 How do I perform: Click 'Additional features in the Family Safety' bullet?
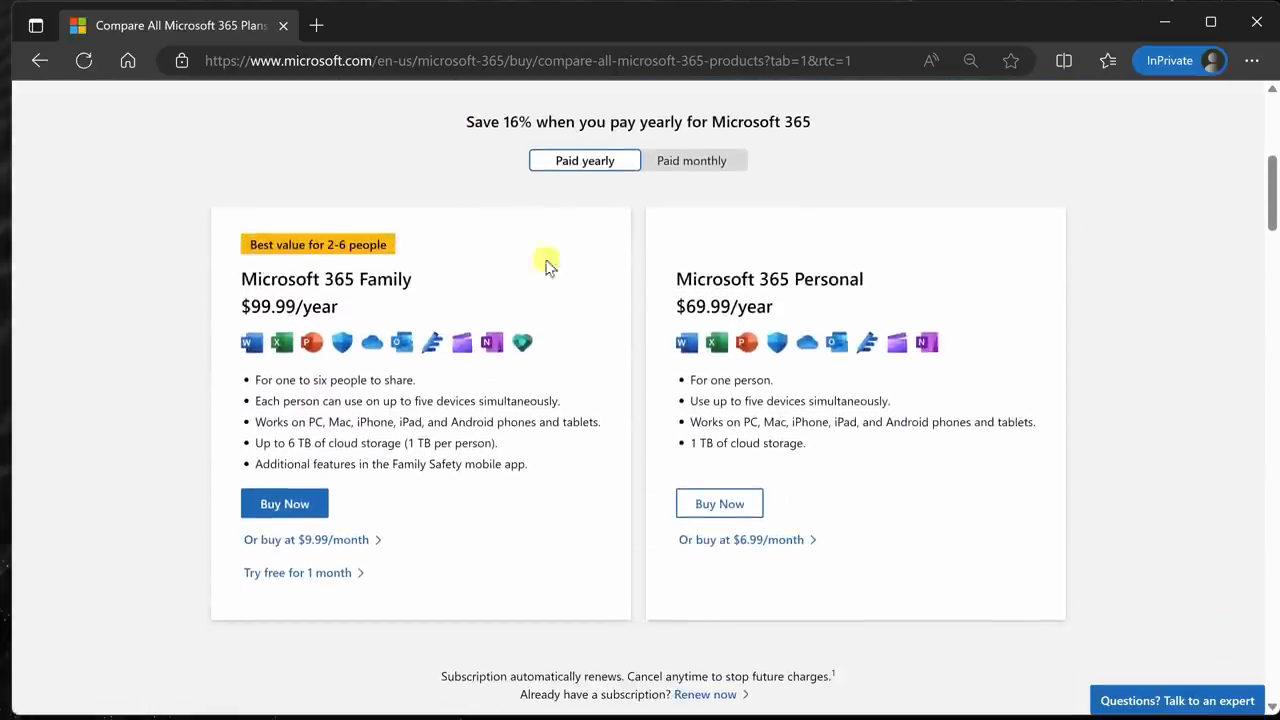[x=391, y=464]
